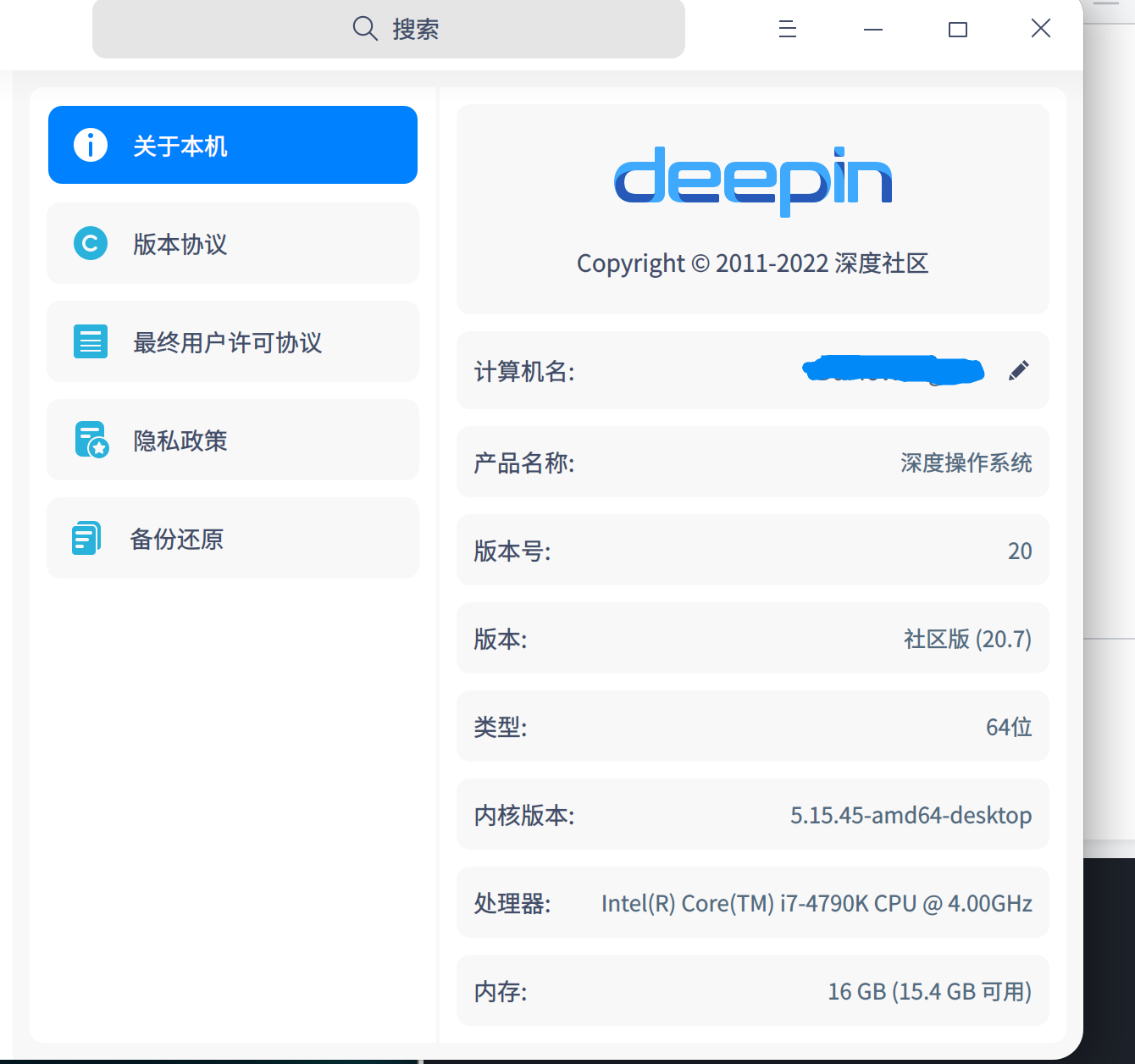Viewport: 1135px width, 1064px height.
Task: Open the 版本协议 page
Action: click(x=233, y=243)
